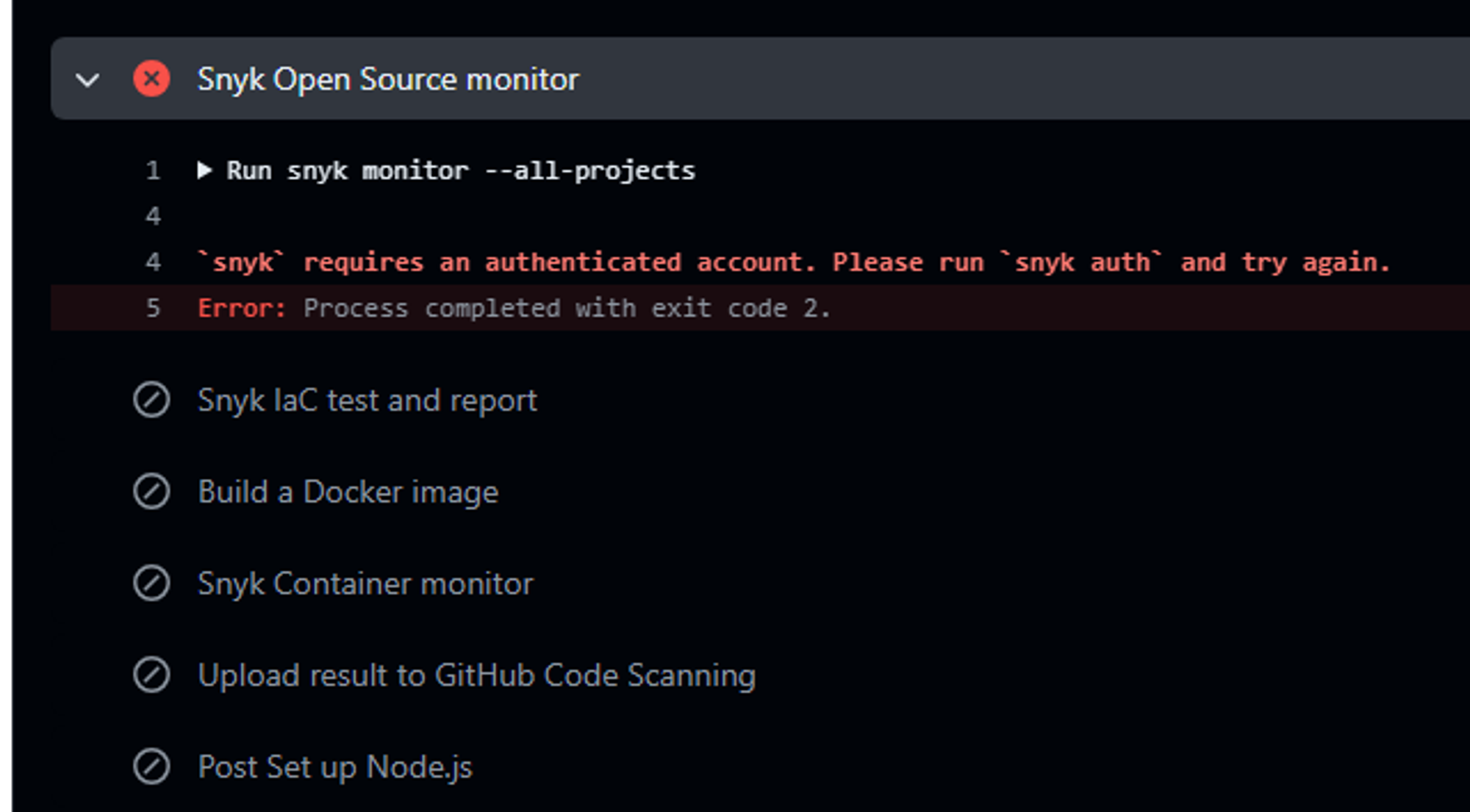The height and width of the screenshot is (812, 1470).
Task: Click skipped icon beside Post Set up Node.js
Action: [151, 767]
